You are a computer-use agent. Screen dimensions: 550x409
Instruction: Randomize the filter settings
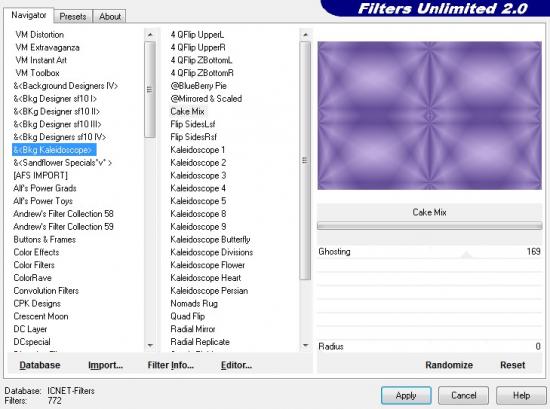(x=449, y=365)
